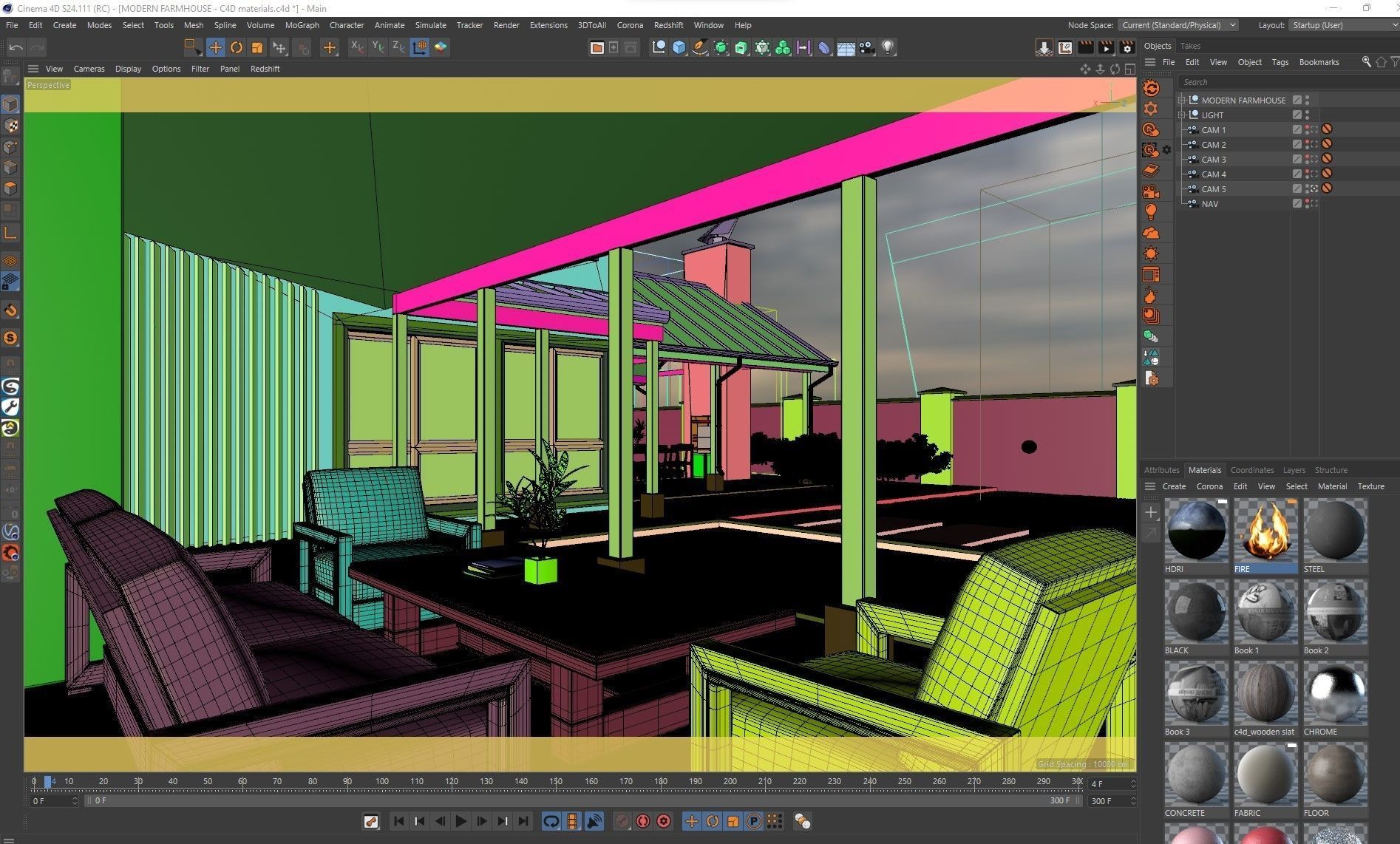Image resolution: width=1400 pixels, height=844 pixels.
Task: Click the timeline playhead marker at frame 4
Action: coord(48,781)
